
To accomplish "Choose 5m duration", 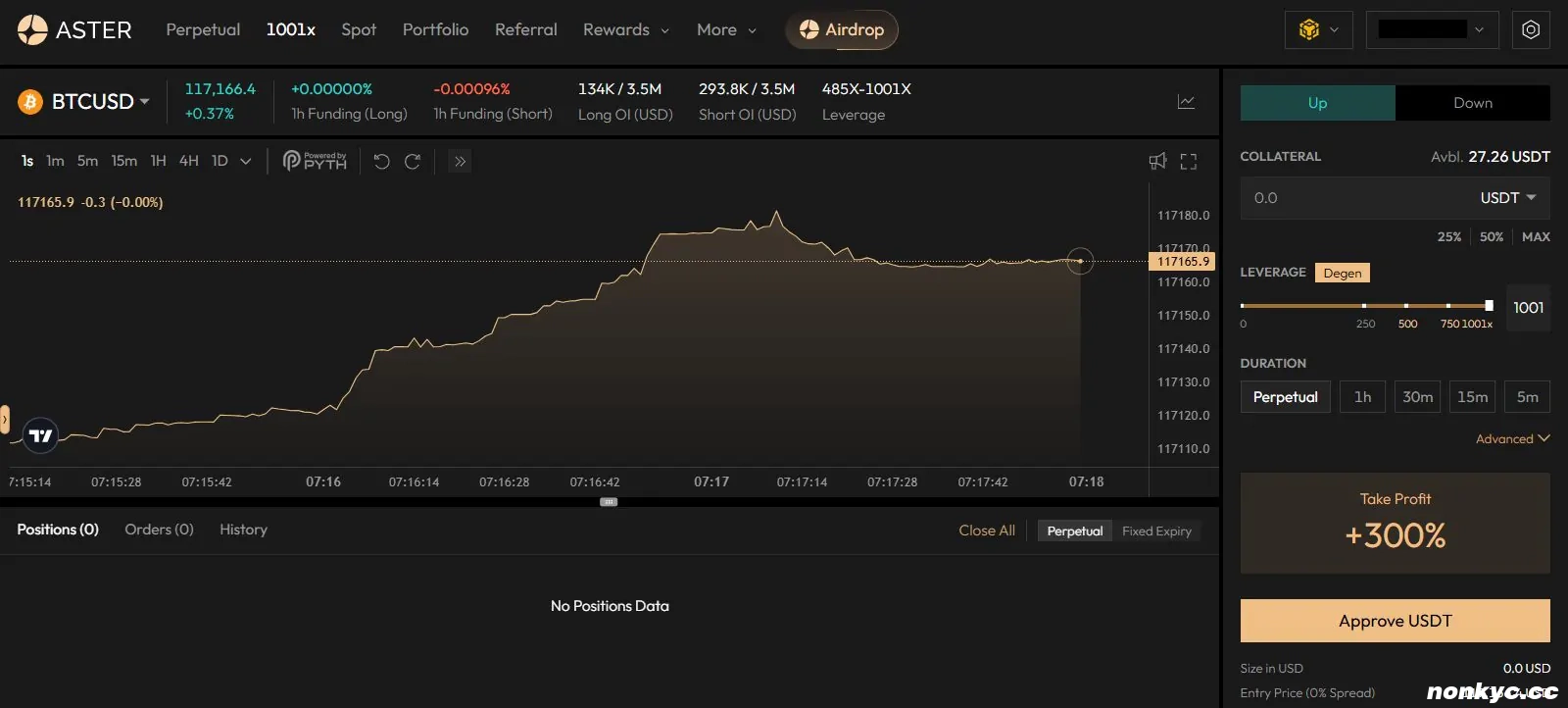I will (x=1527, y=397).
